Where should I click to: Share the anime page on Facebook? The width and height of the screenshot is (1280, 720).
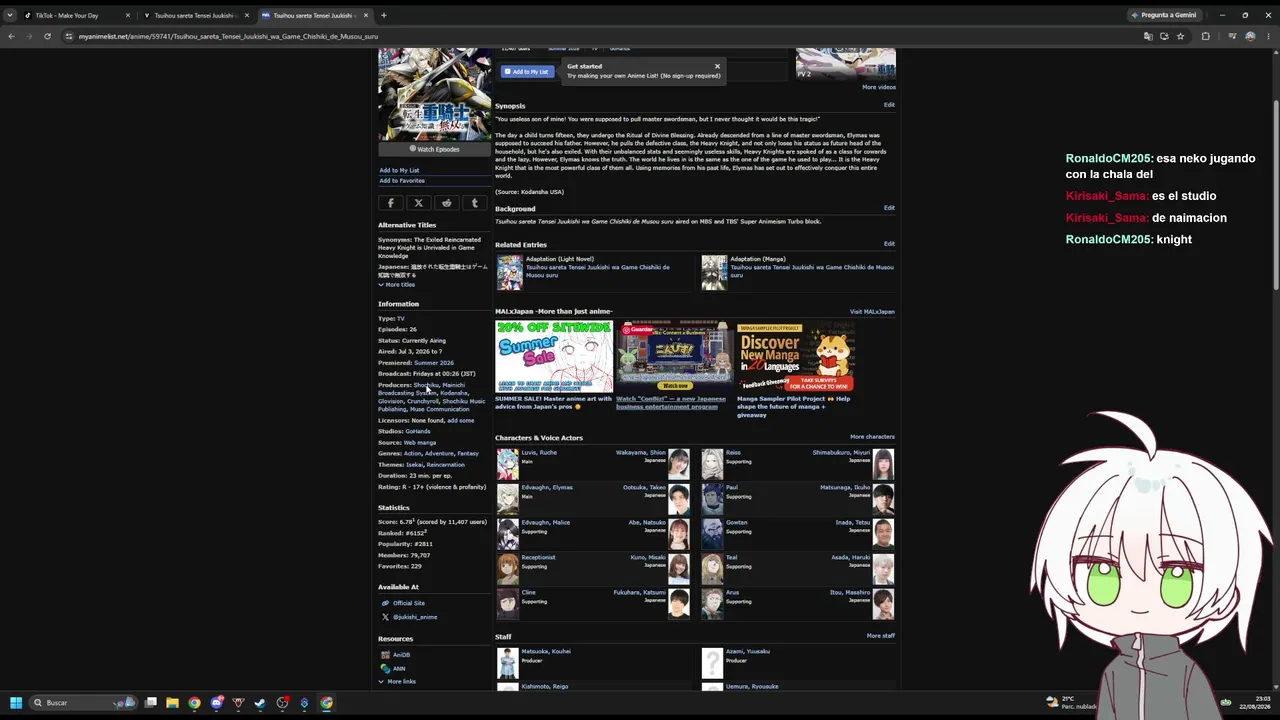point(391,203)
